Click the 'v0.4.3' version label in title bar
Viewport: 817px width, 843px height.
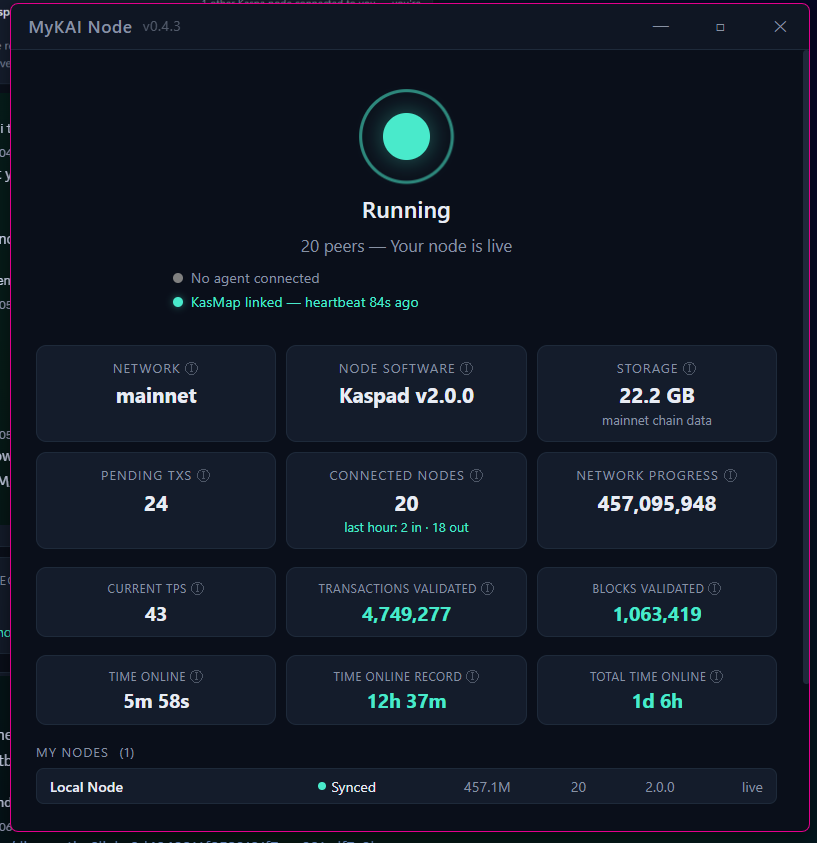[x=161, y=26]
